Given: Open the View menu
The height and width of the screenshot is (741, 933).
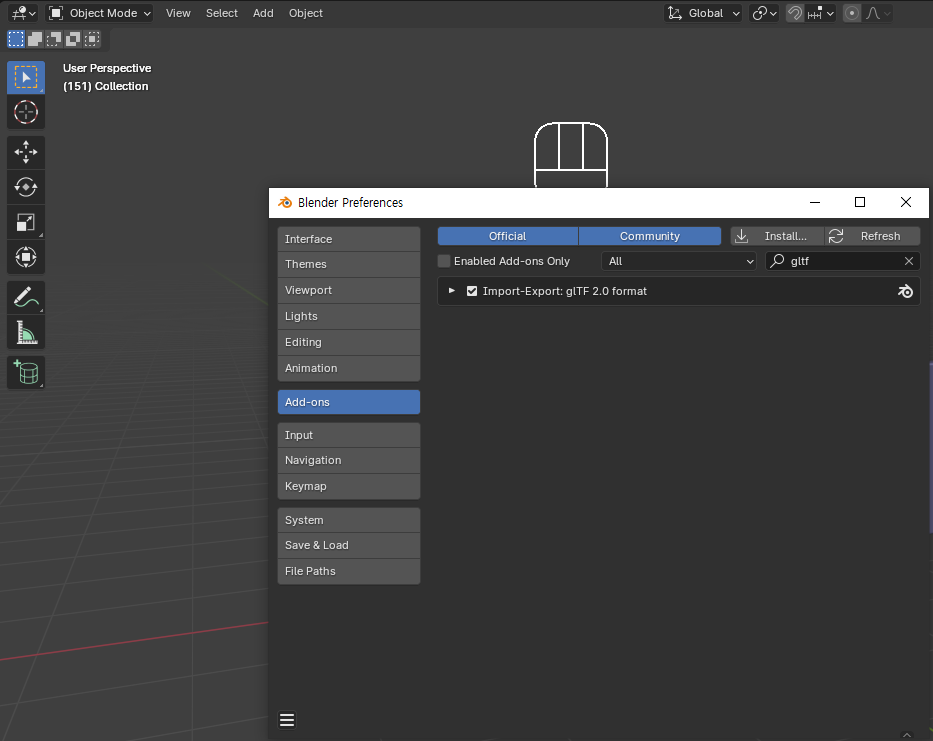Looking at the screenshot, I should click(178, 13).
